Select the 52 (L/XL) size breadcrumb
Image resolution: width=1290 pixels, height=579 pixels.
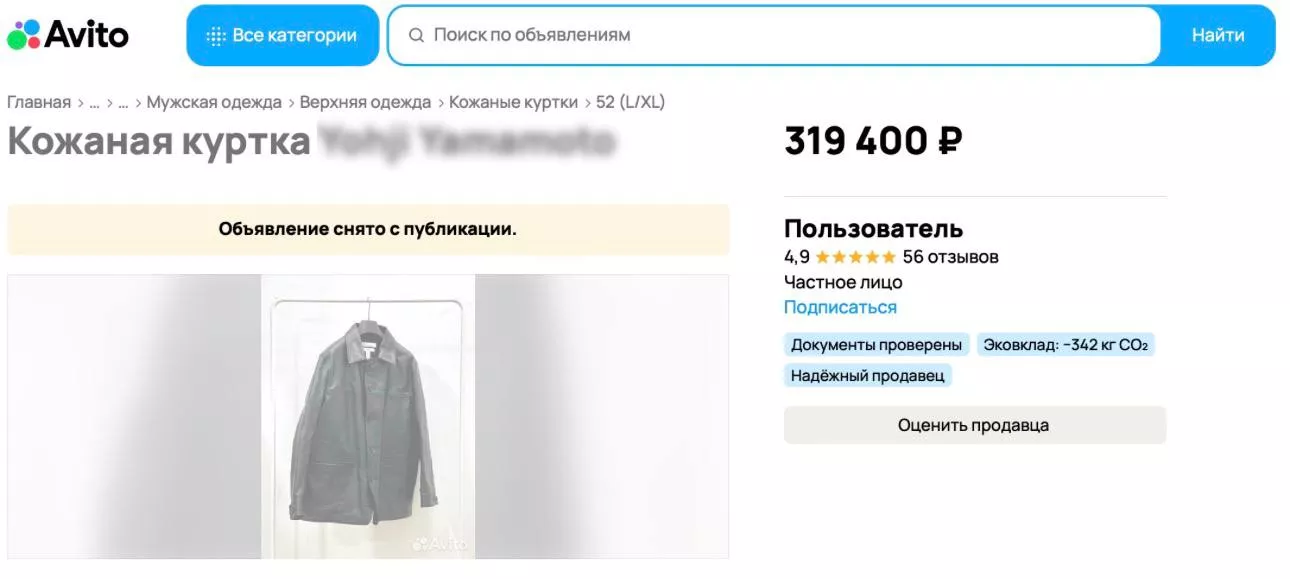(x=630, y=102)
